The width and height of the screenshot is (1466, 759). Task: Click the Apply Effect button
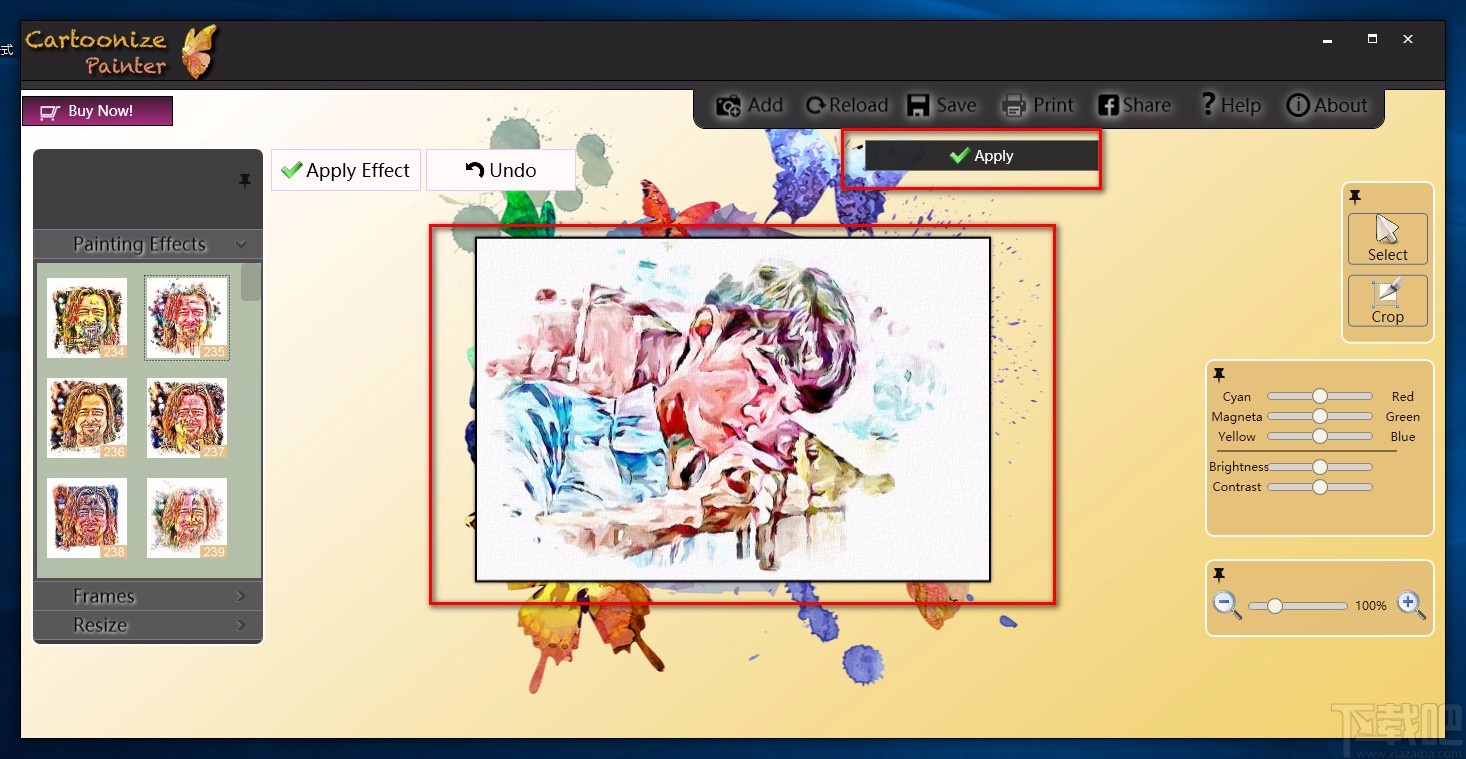pos(346,170)
